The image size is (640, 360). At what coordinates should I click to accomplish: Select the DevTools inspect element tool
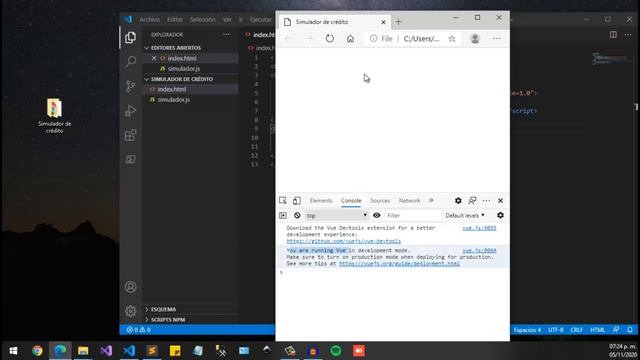[x=282, y=200]
